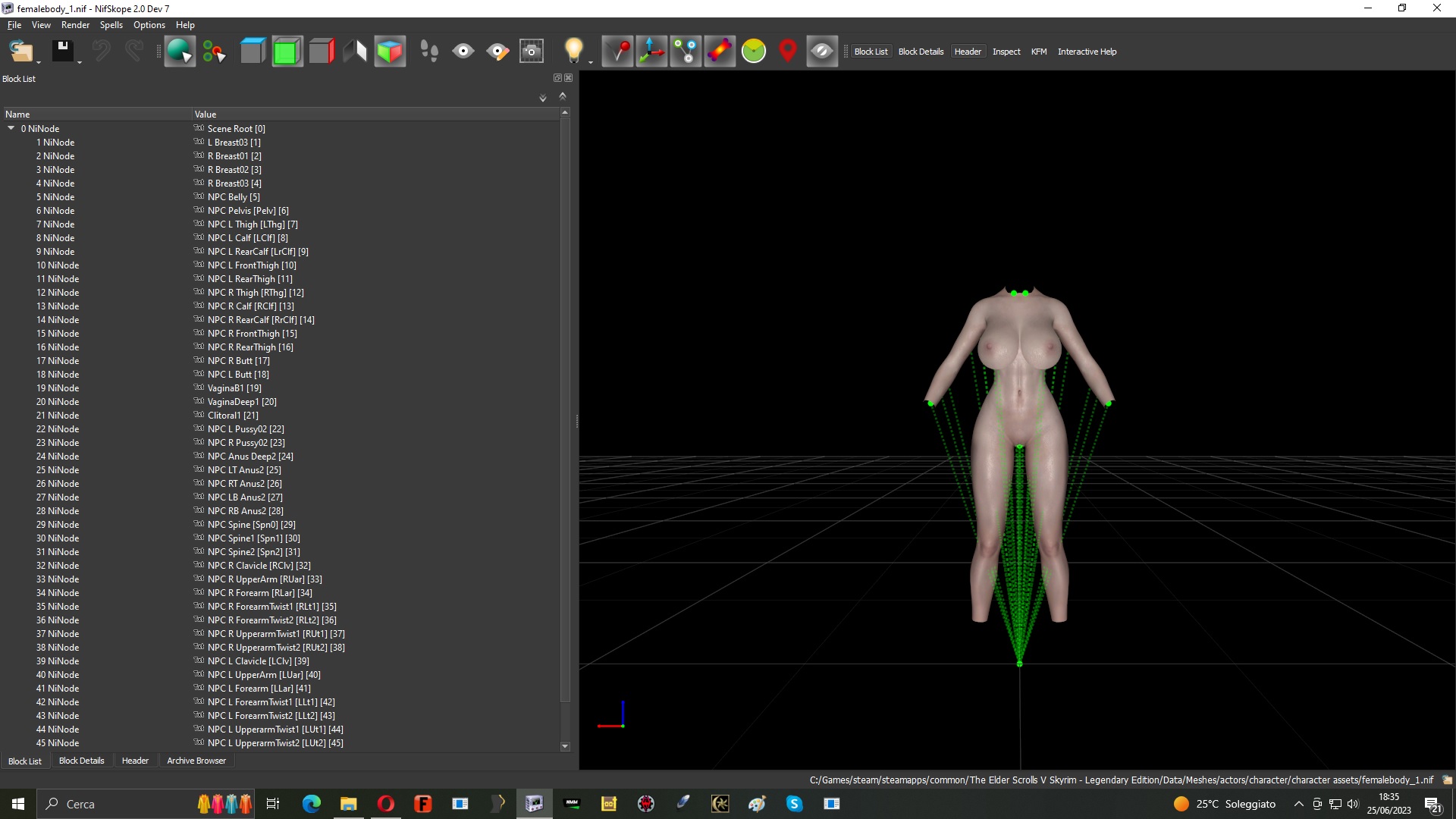Collapse the 0 NiNode tree root
The image size is (1456, 819).
click(11, 129)
